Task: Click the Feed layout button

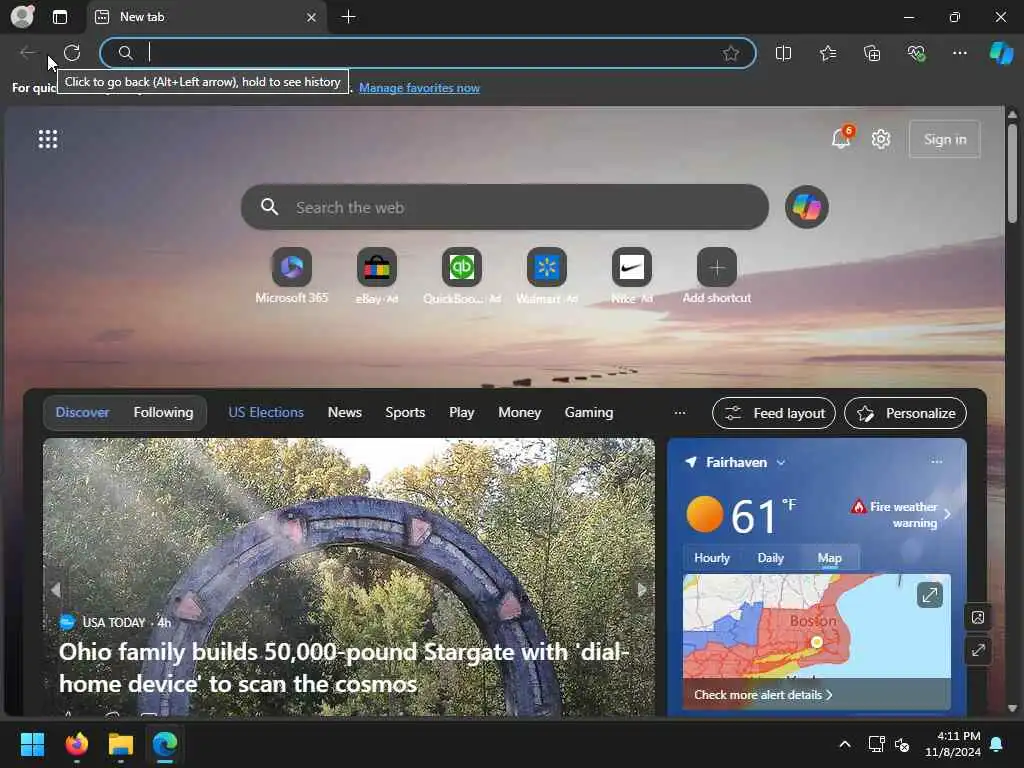Action: coord(773,413)
